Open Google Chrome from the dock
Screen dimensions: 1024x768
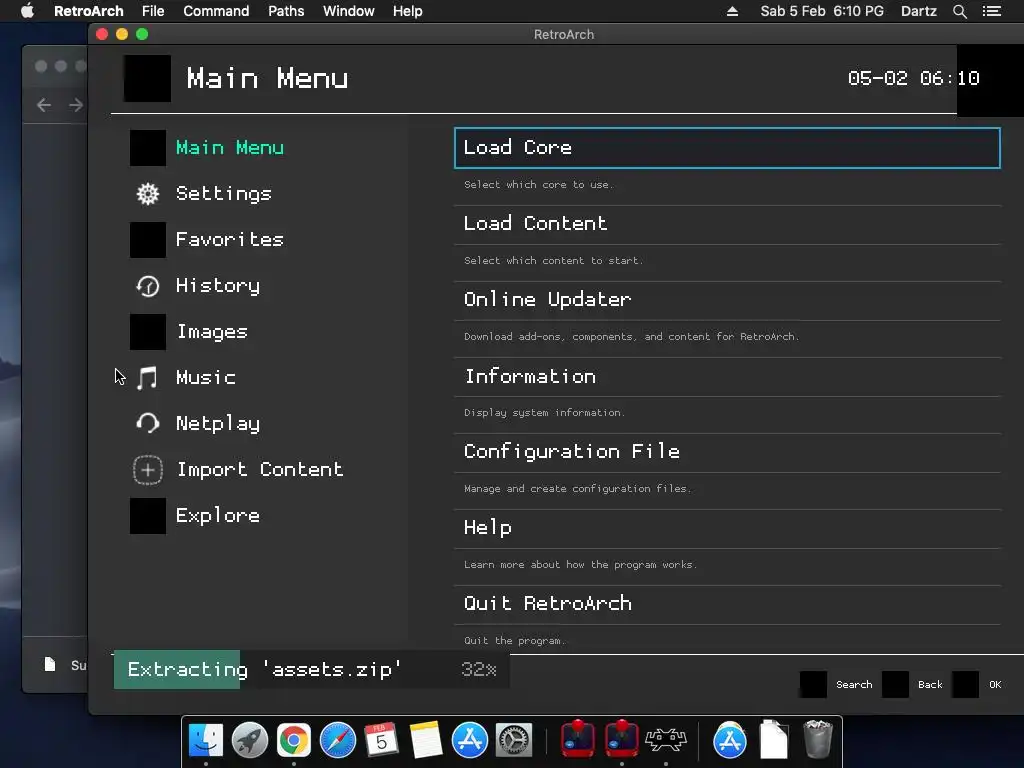pyautogui.click(x=294, y=740)
